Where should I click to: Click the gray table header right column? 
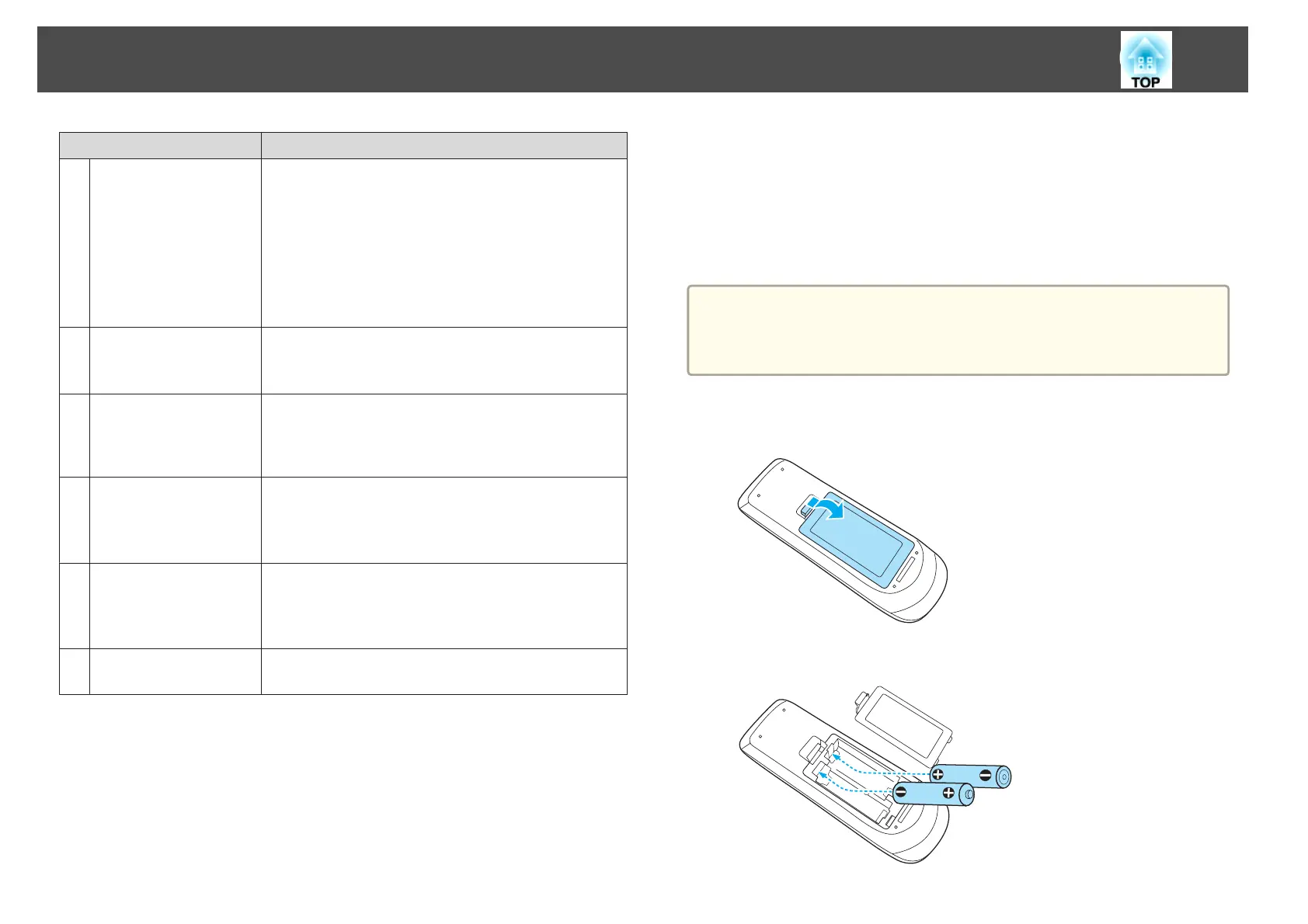tap(444, 145)
